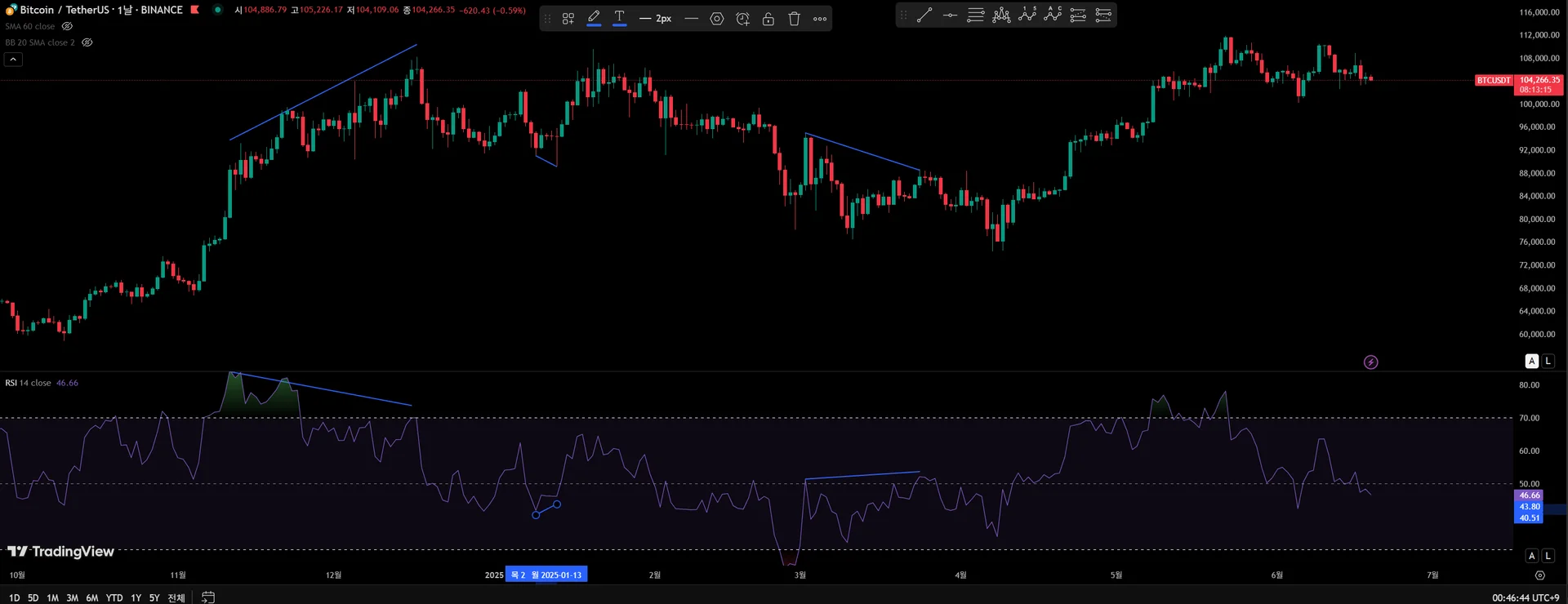The image size is (1568, 604).
Task: Delete the drawing with the trash icon
Action: [794, 18]
